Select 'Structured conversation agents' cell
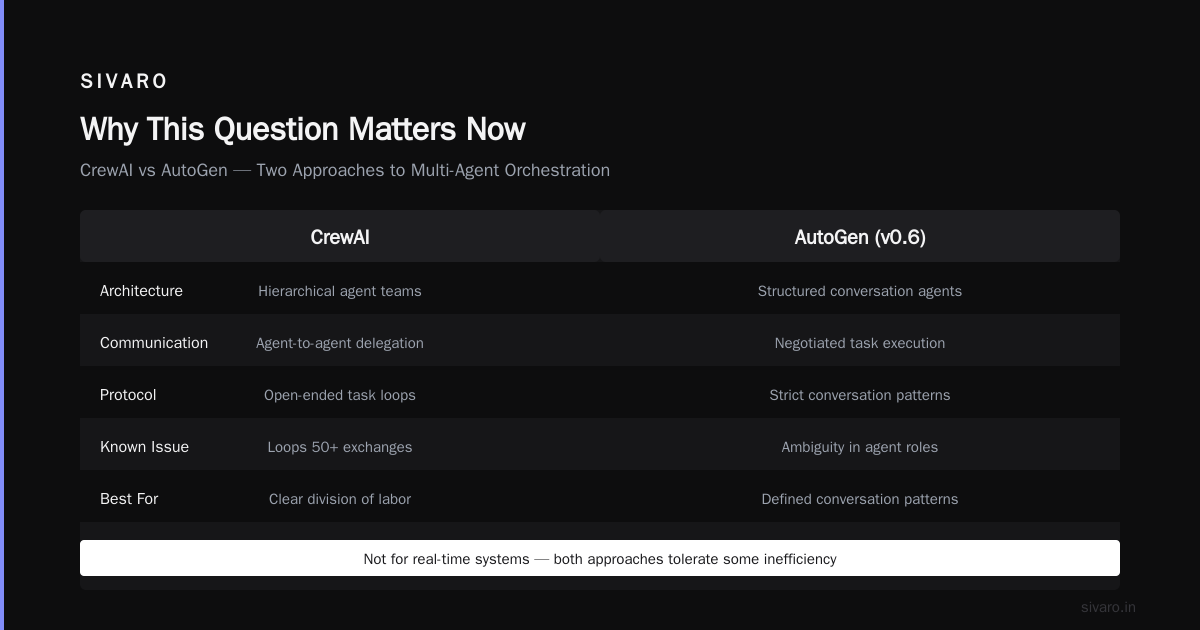This screenshot has height=630, width=1200. (x=860, y=291)
